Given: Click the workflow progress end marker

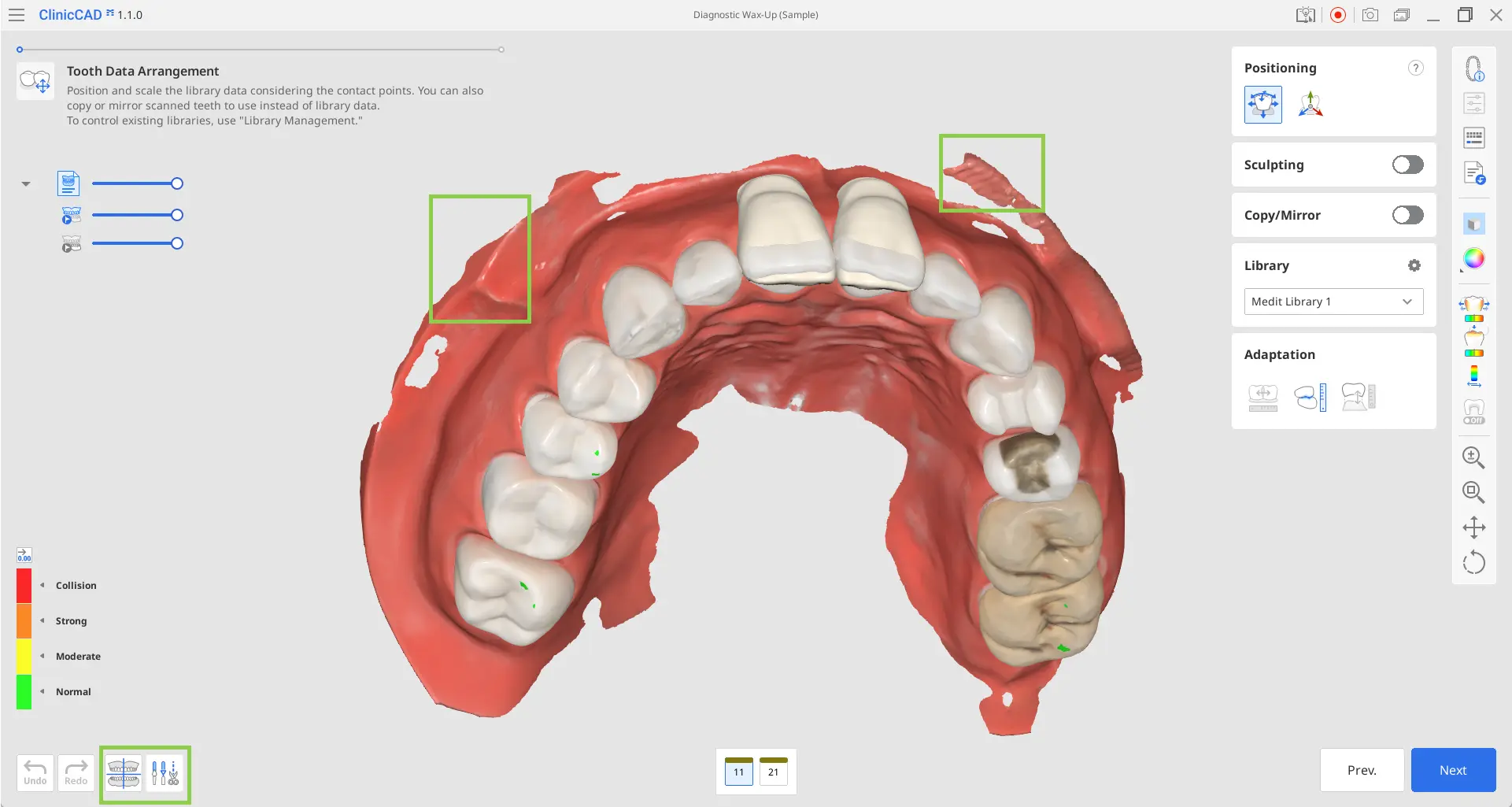Looking at the screenshot, I should tap(501, 50).
